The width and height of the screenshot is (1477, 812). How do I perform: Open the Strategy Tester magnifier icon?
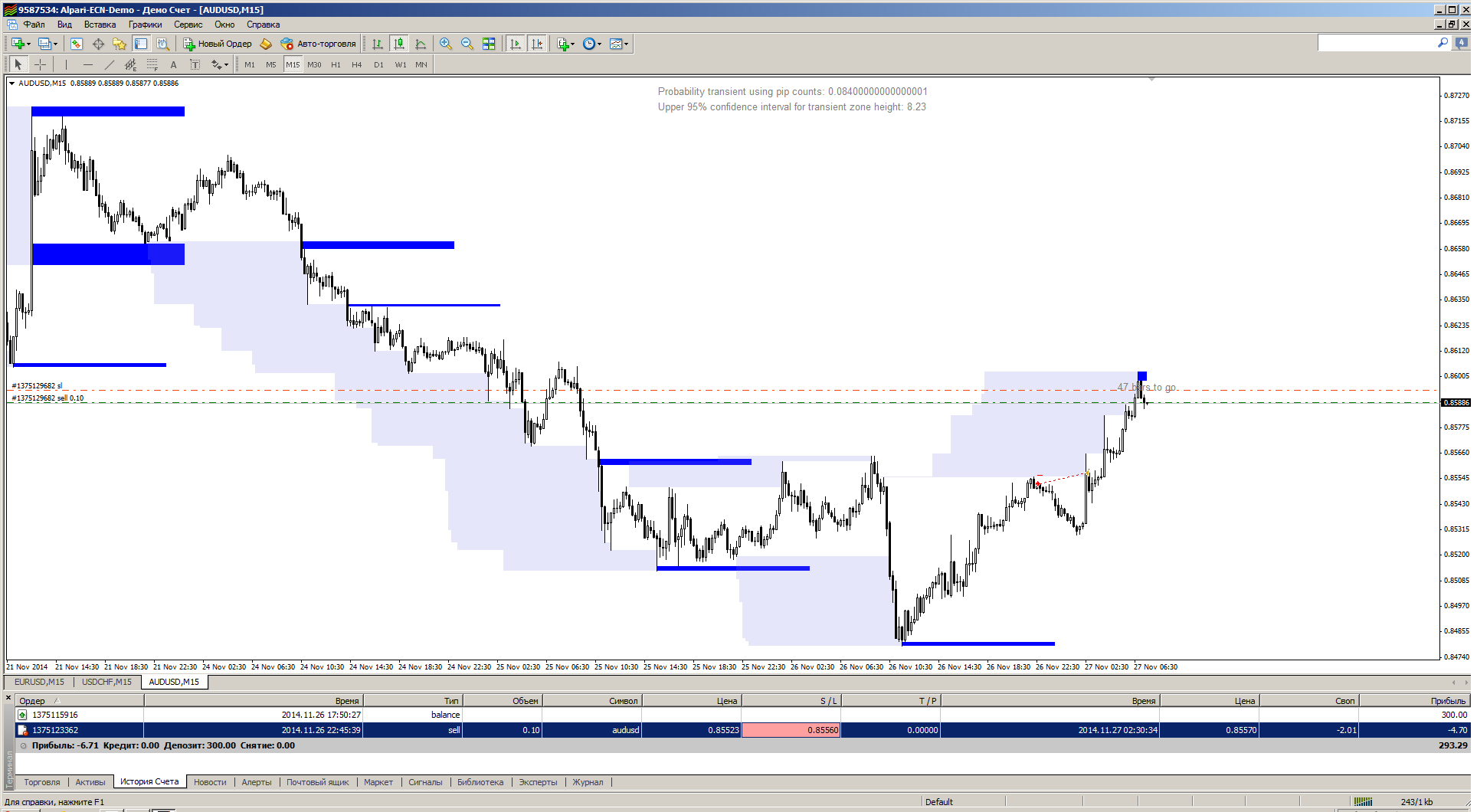click(x=162, y=44)
